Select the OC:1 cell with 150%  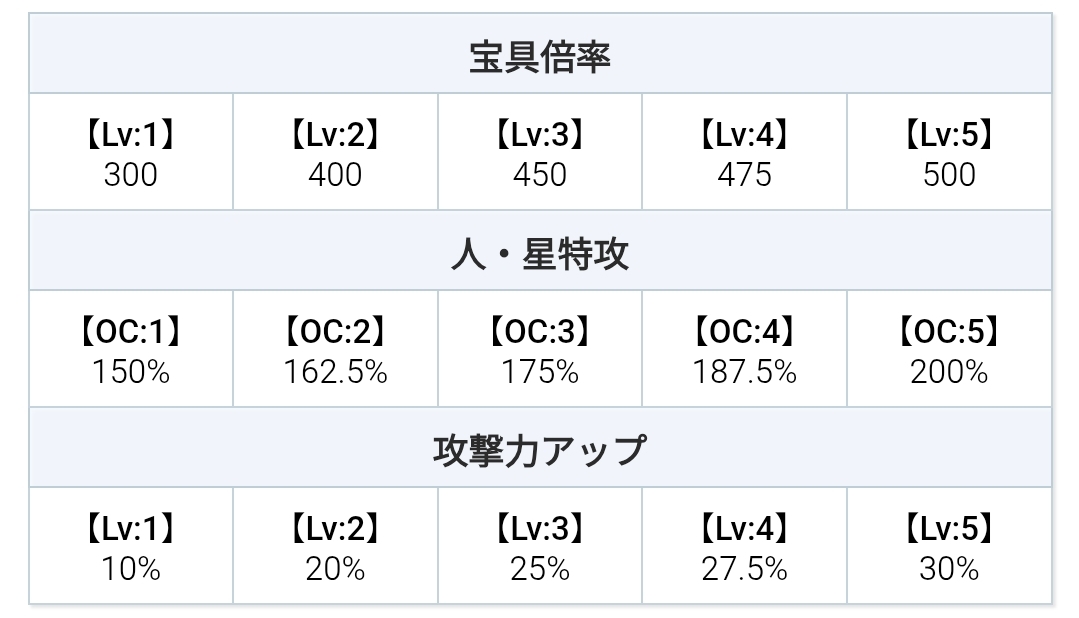coord(131,351)
